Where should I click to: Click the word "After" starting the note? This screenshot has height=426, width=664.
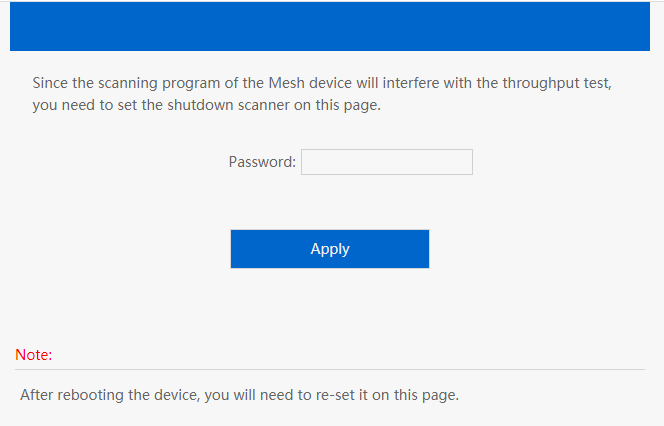tap(37, 394)
